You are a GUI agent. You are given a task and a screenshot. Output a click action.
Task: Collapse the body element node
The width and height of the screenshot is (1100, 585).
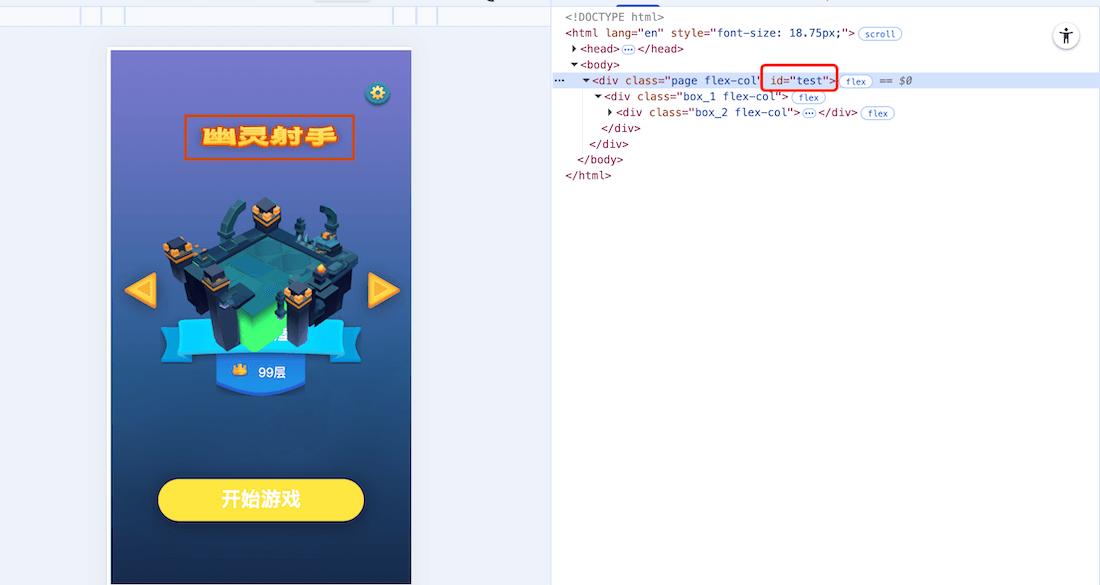pos(574,65)
